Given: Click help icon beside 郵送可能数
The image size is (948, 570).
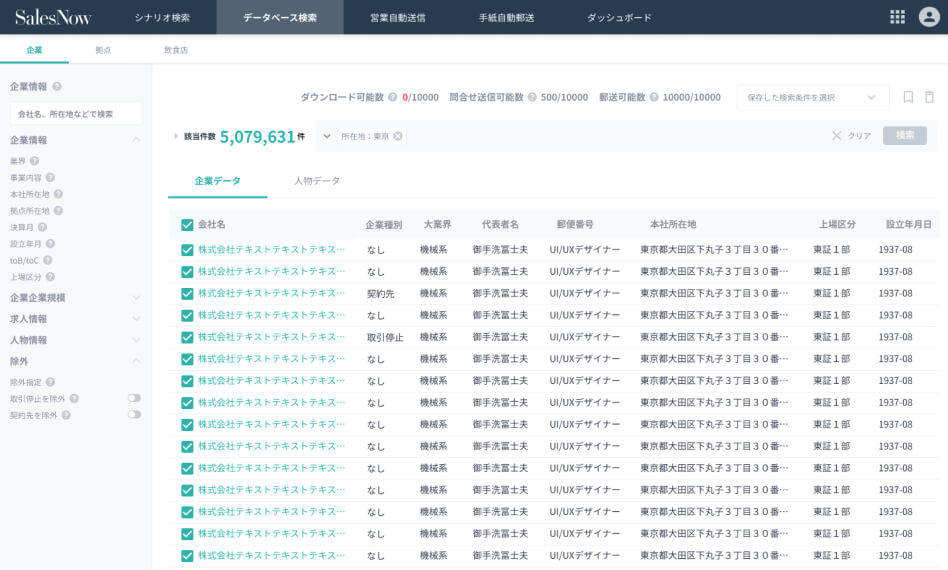Looking at the screenshot, I should pos(654,97).
